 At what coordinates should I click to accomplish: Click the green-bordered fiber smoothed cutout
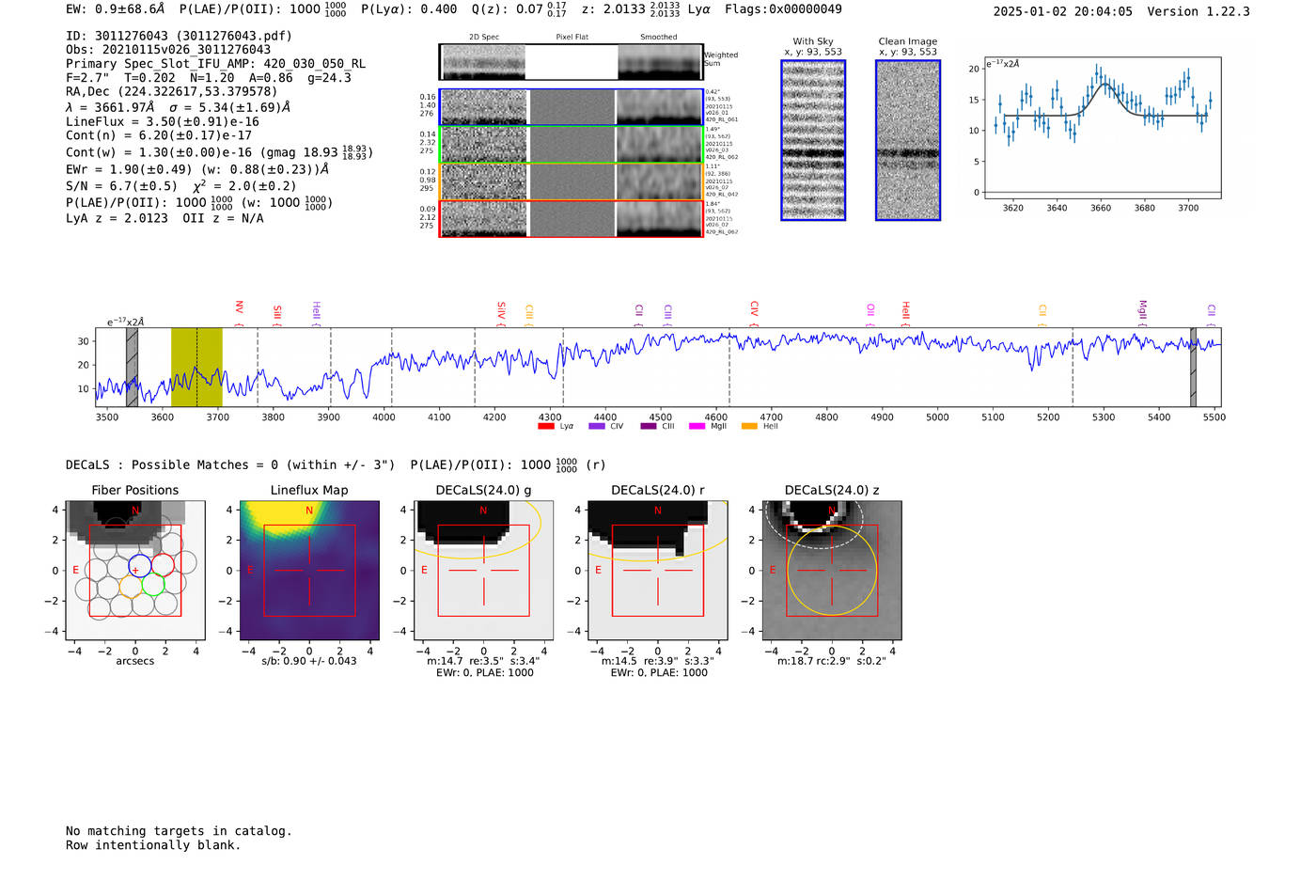pyautogui.click(x=660, y=145)
